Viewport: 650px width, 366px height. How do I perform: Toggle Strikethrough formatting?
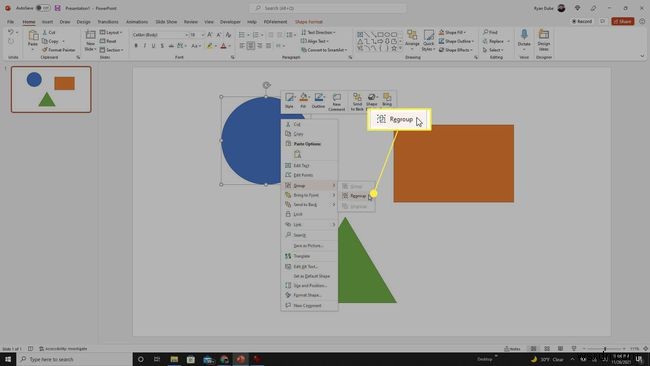(171, 46)
